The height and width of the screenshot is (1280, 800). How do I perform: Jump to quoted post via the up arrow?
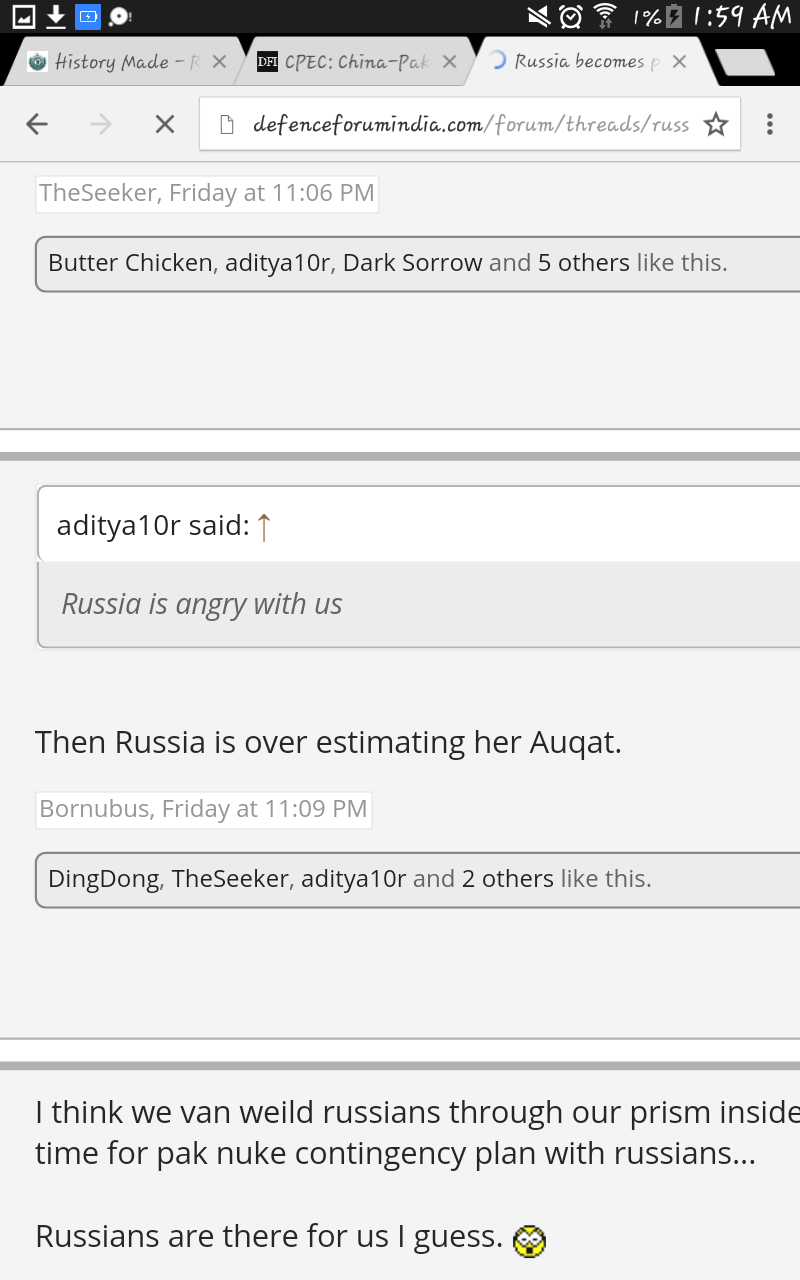pyautogui.click(x=264, y=525)
